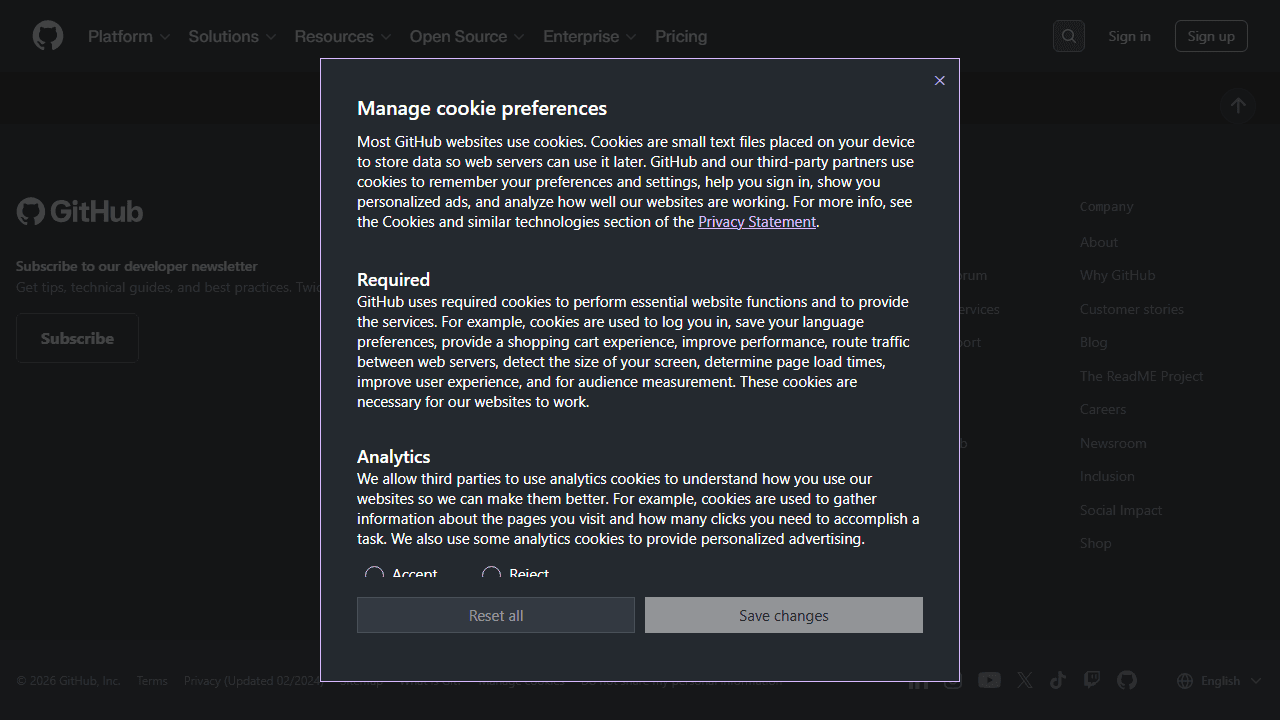Open the Careers link
The image size is (1280, 720).
[1103, 409]
